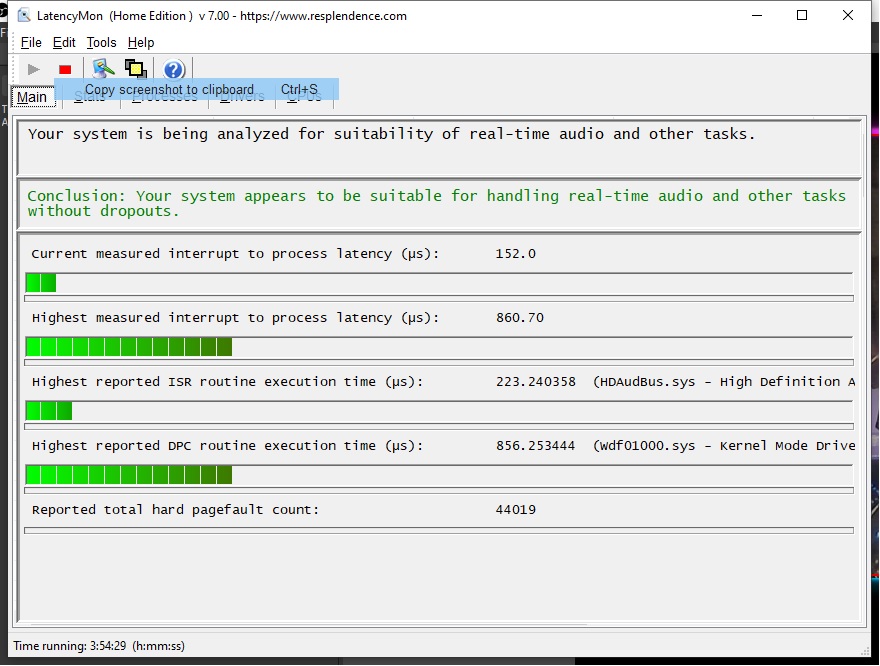Screen dimensions: 880x666
Task: Click the green Conclusion text
Action: tap(437, 203)
